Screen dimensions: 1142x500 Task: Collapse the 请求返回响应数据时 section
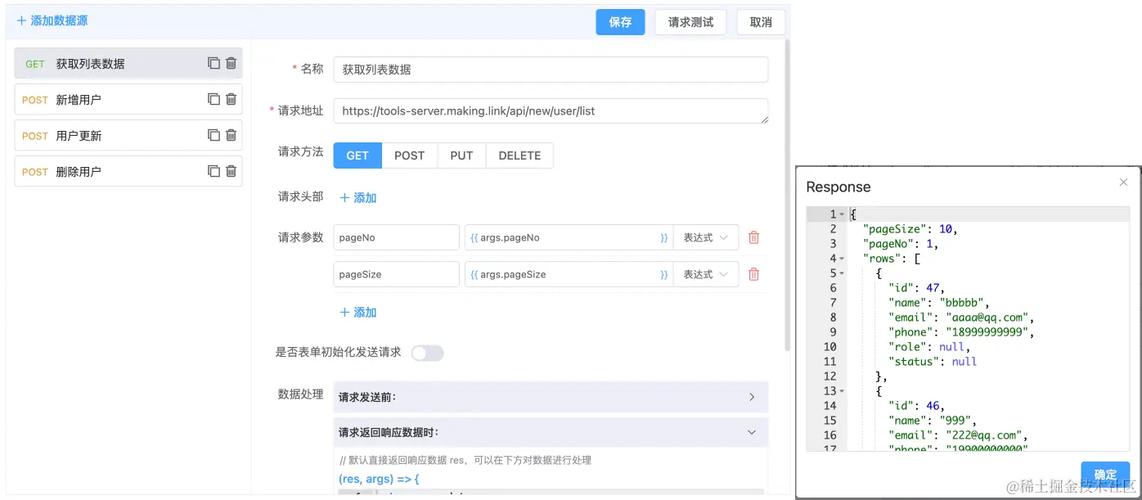point(550,432)
